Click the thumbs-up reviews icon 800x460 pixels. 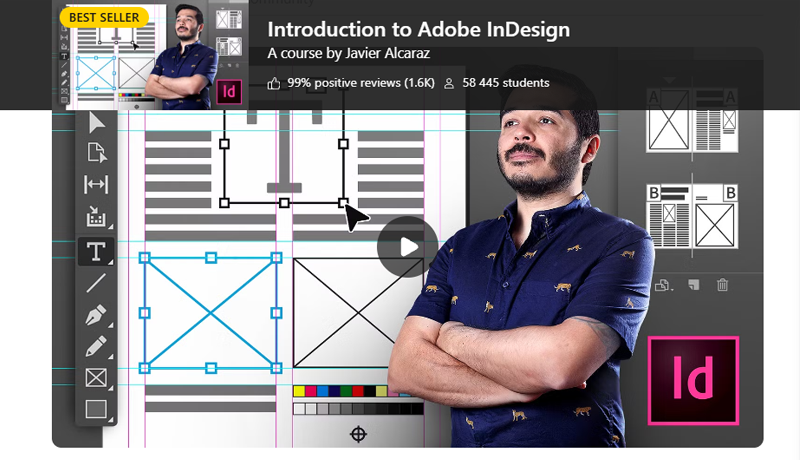[x=274, y=83]
